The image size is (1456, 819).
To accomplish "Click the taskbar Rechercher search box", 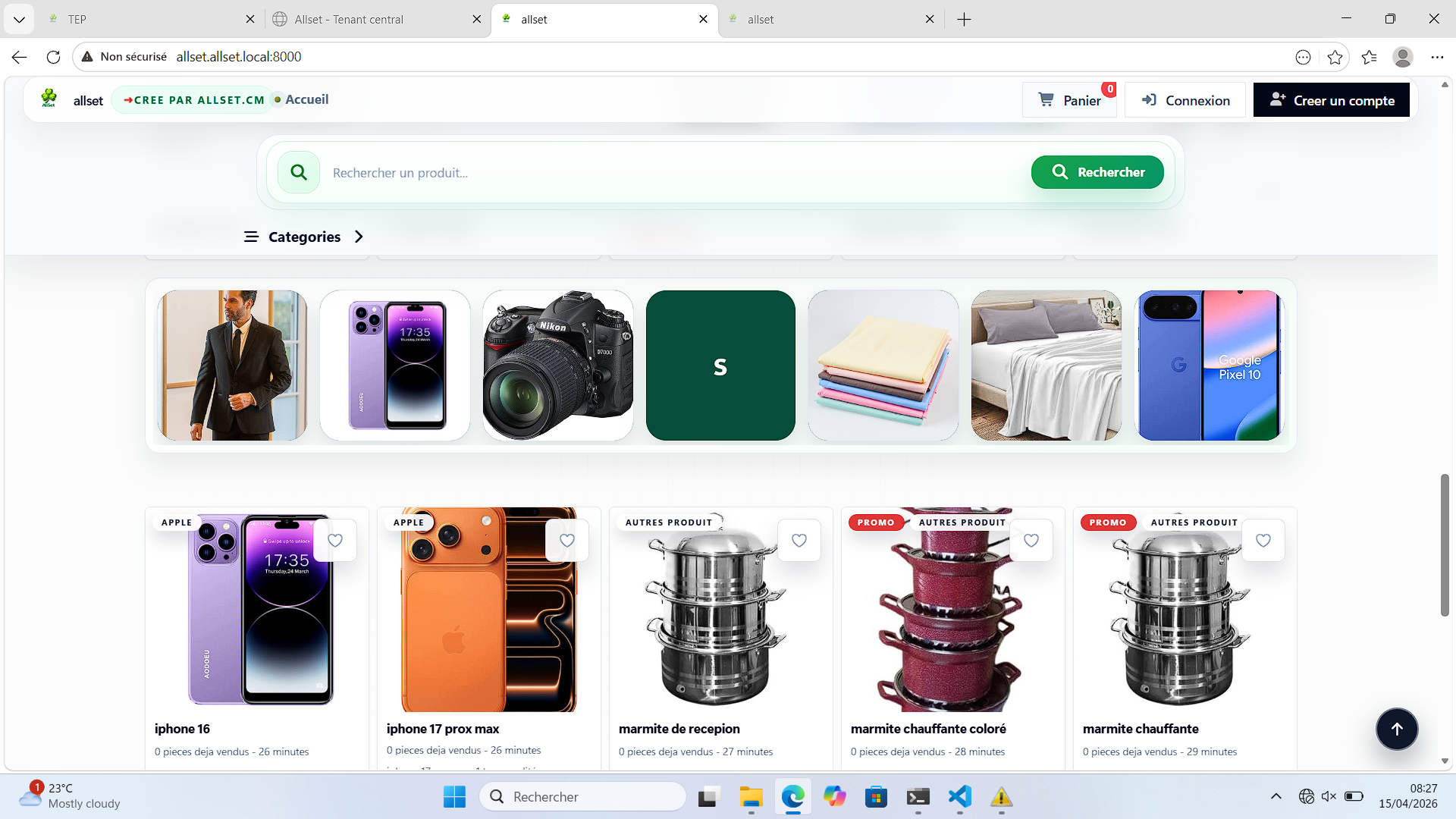I will click(x=583, y=797).
